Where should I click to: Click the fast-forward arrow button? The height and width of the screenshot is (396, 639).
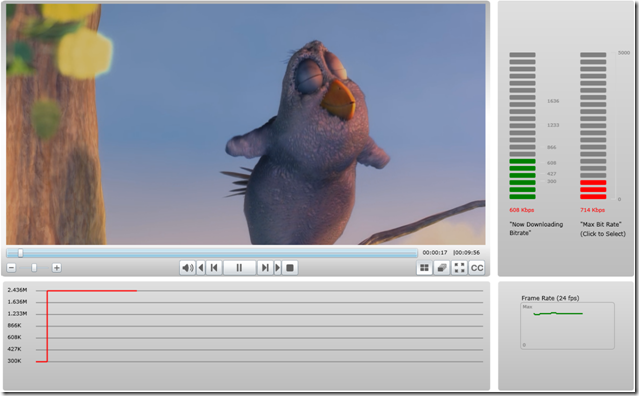278,268
